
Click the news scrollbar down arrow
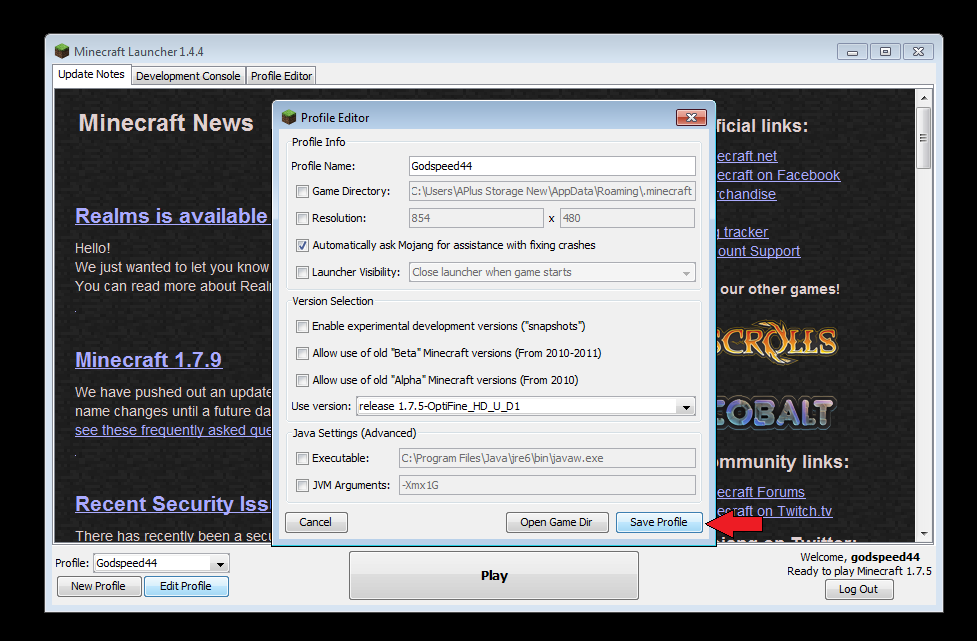coord(923,534)
